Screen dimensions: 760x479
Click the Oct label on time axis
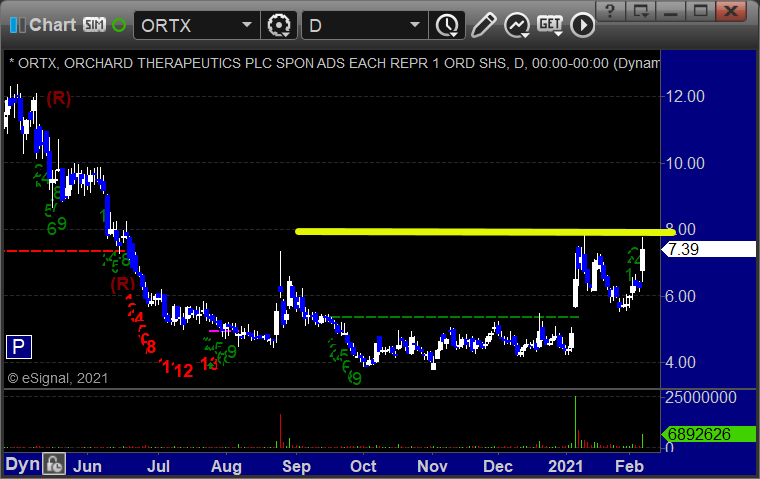click(363, 466)
